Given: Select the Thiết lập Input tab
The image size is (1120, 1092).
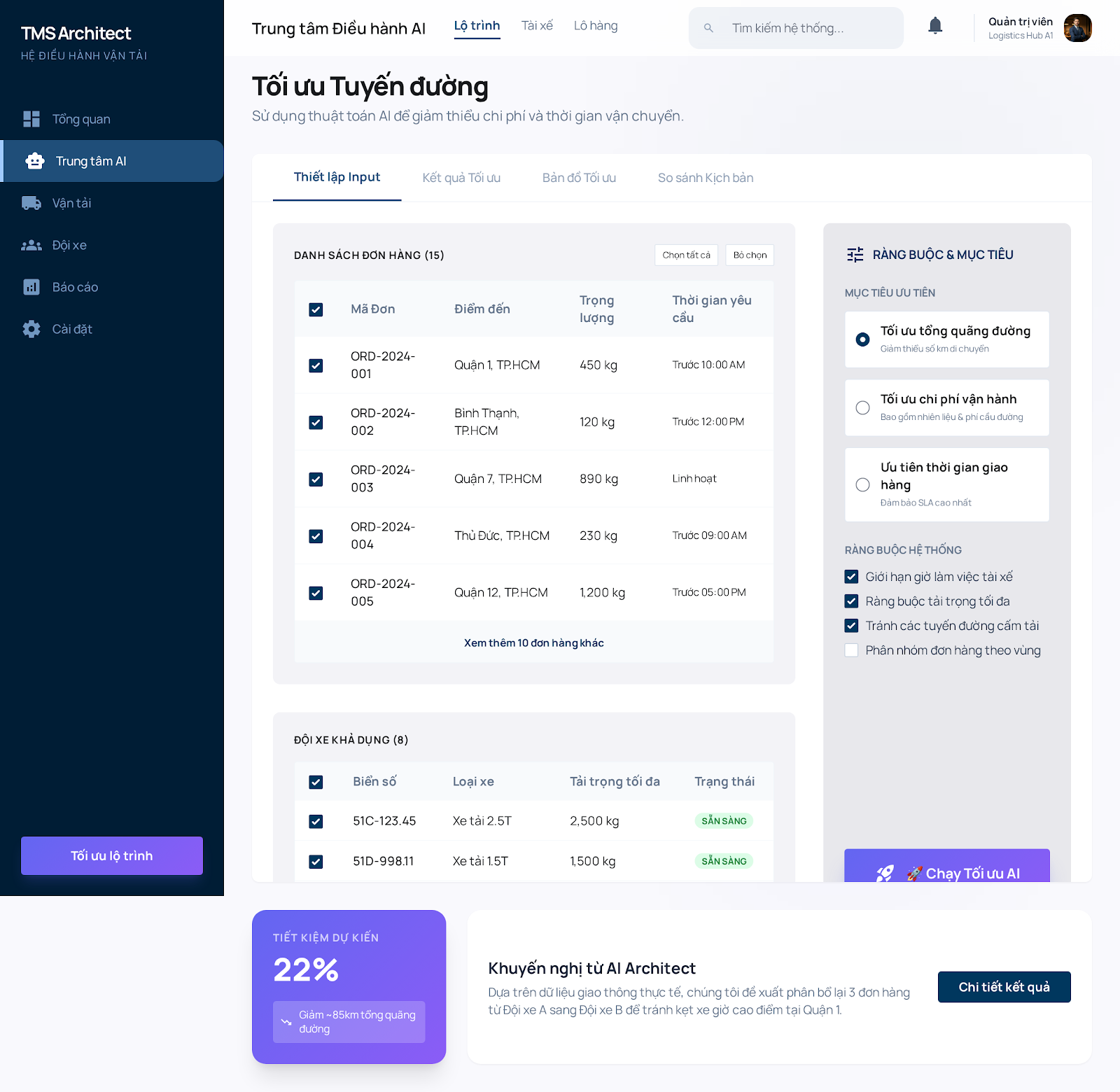Looking at the screenshot, I should tap(337, 177).
